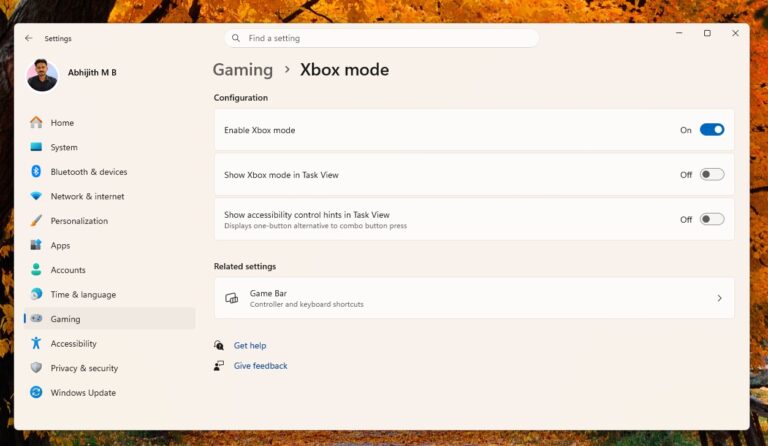
Task: Click the user name Abhijith M B
Action: pyautogui.click(x=92, y=72)
